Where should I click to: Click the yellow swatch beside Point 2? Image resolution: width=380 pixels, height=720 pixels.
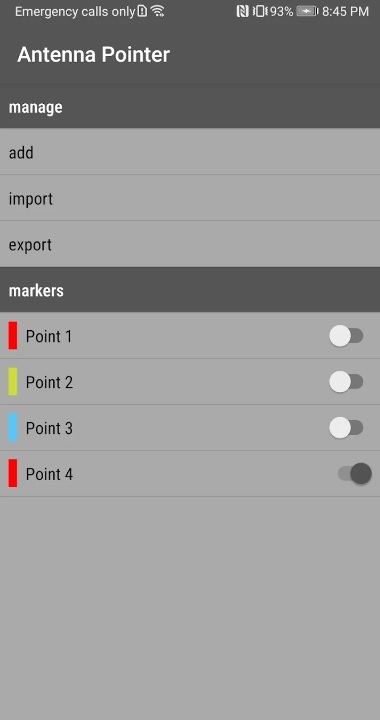[x=13, y=382]
